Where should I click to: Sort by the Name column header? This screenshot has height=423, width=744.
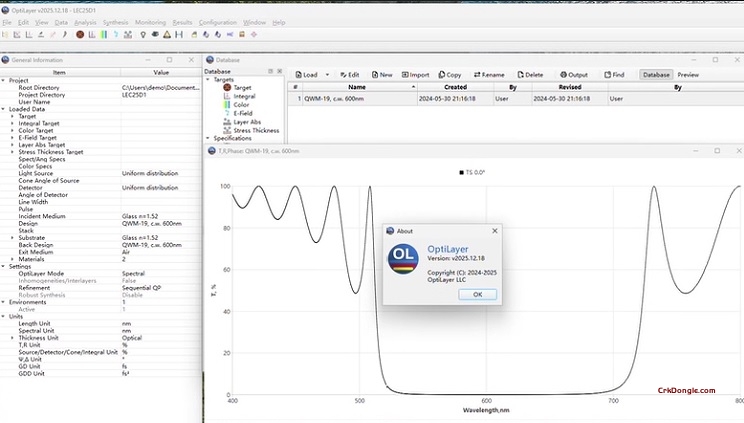[x=359, y=87]
